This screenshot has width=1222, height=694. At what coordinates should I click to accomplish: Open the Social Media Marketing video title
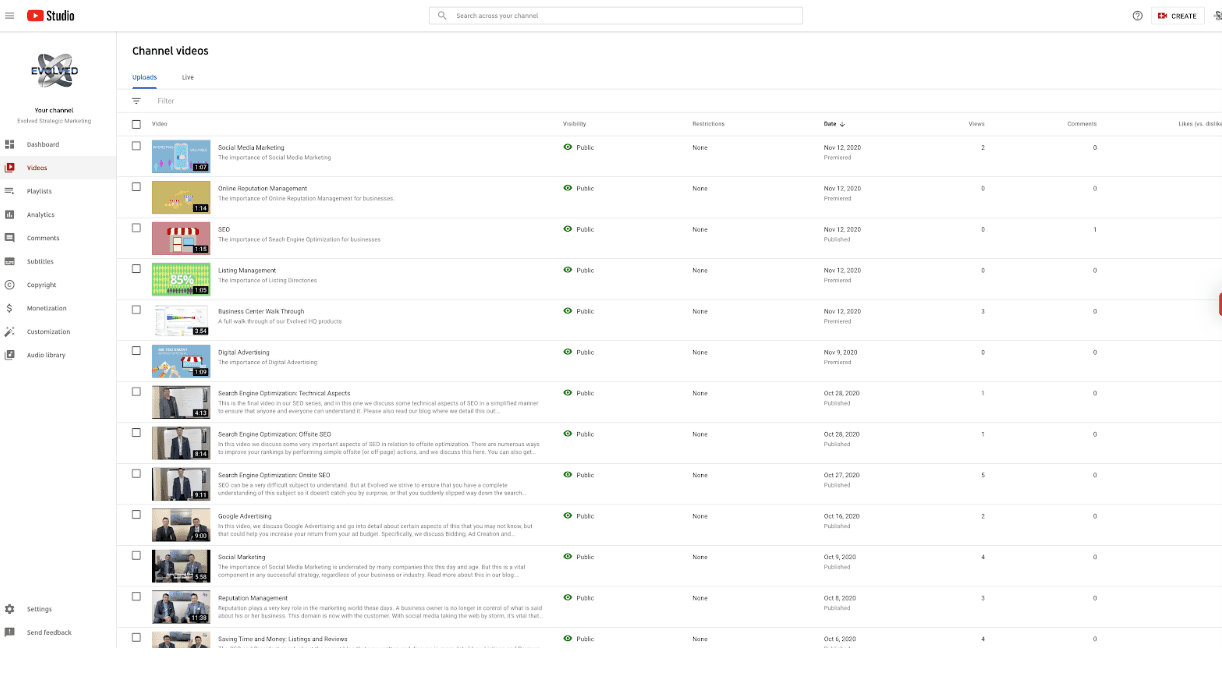tap(251, 147)
